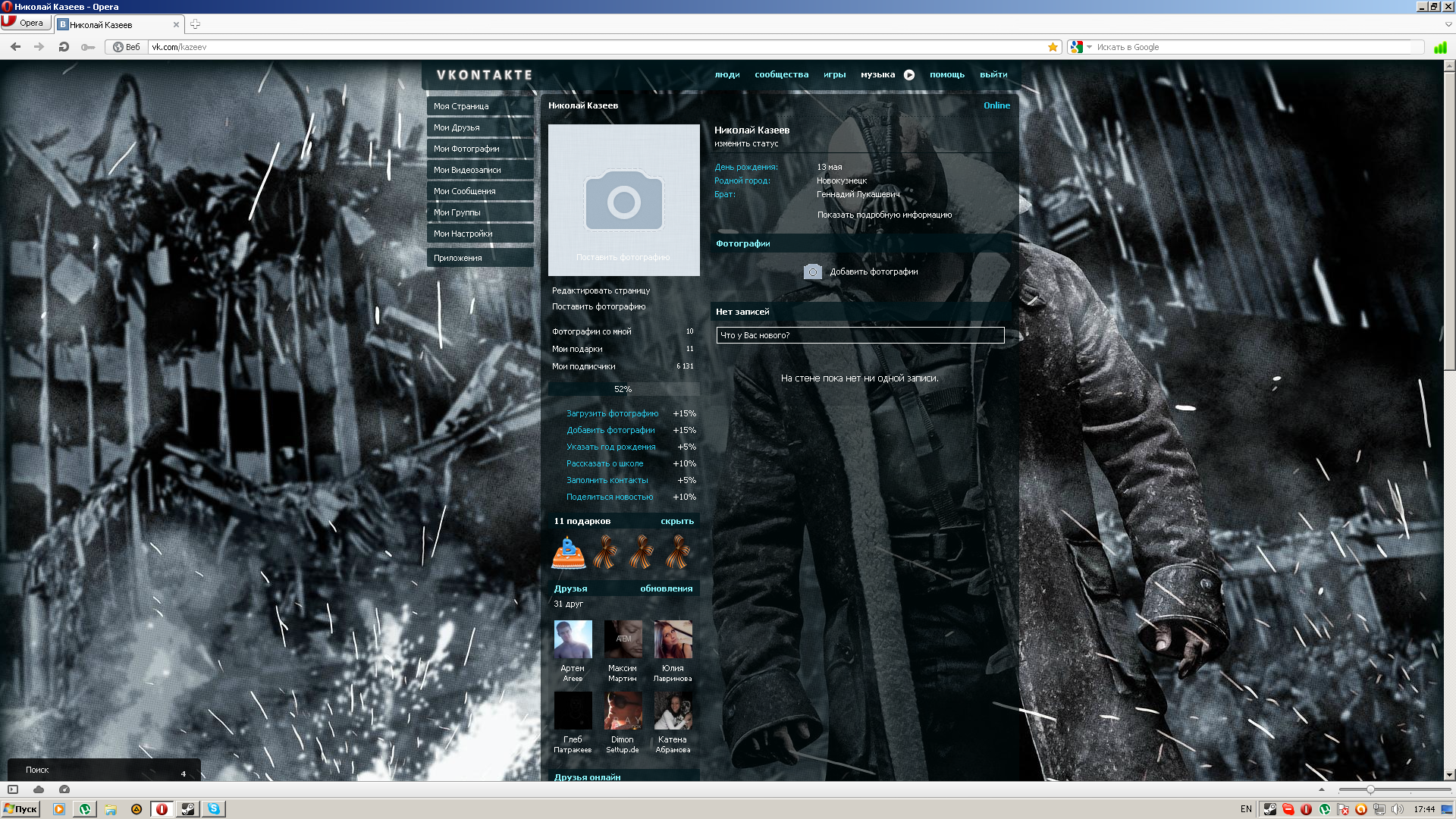Click Рассказать о школе link

(x=604, y=463)
